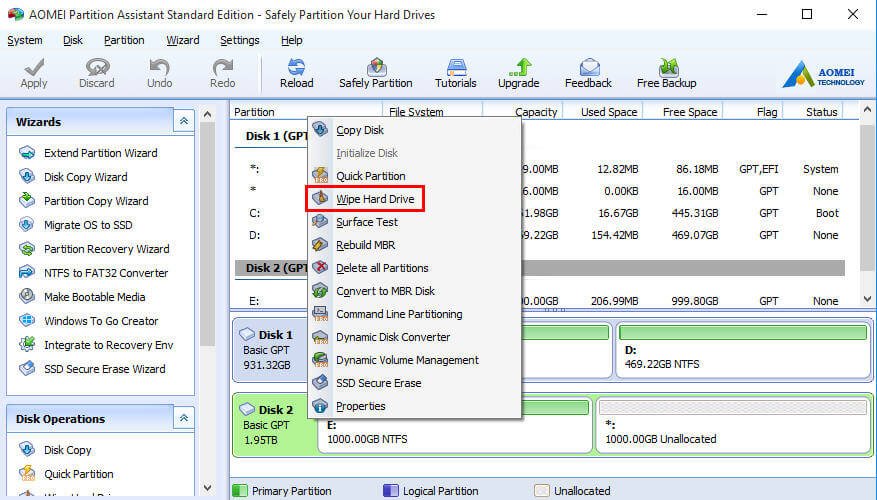
Task: Click the Reload toolbar icon
Action: pyautogui.click(x=296, y=67)
